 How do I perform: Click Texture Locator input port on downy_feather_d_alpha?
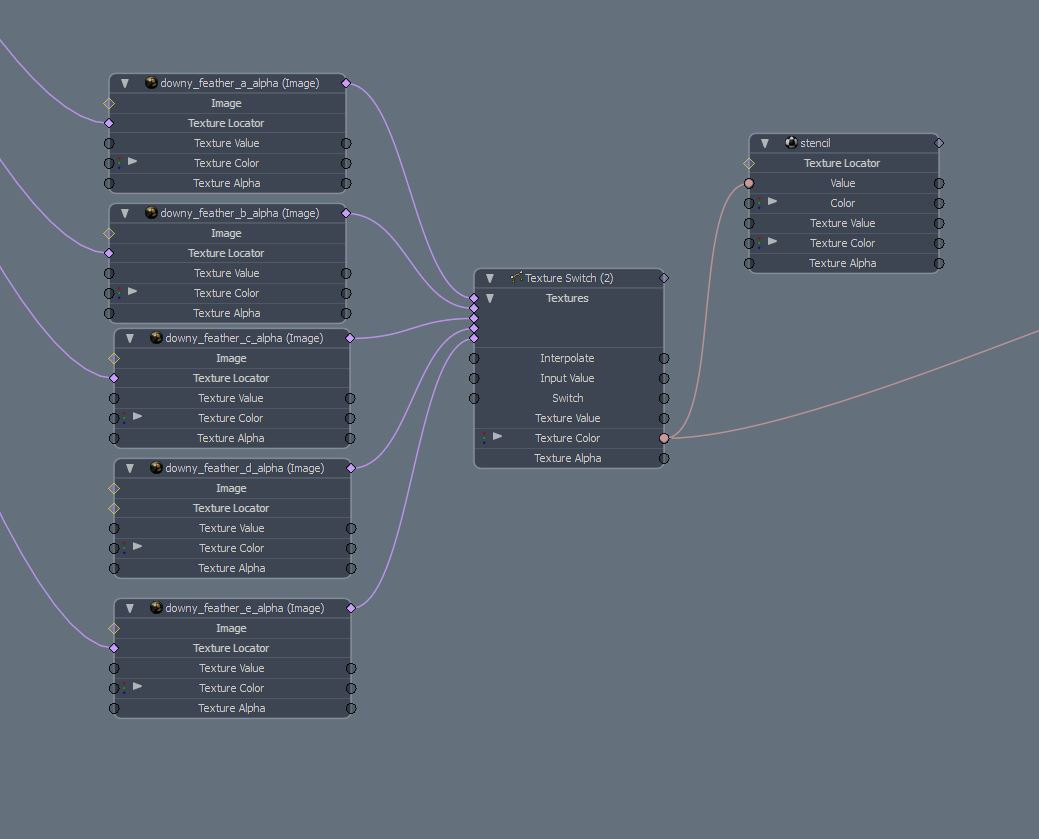pyautogui.click(x=114, y=508)
